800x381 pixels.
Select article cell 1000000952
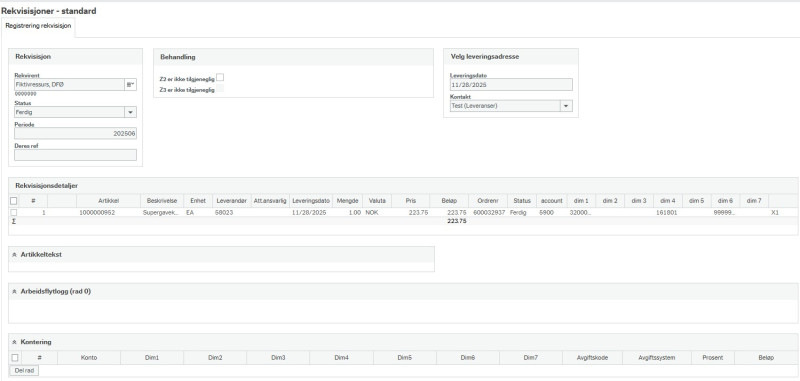point(108,212)
